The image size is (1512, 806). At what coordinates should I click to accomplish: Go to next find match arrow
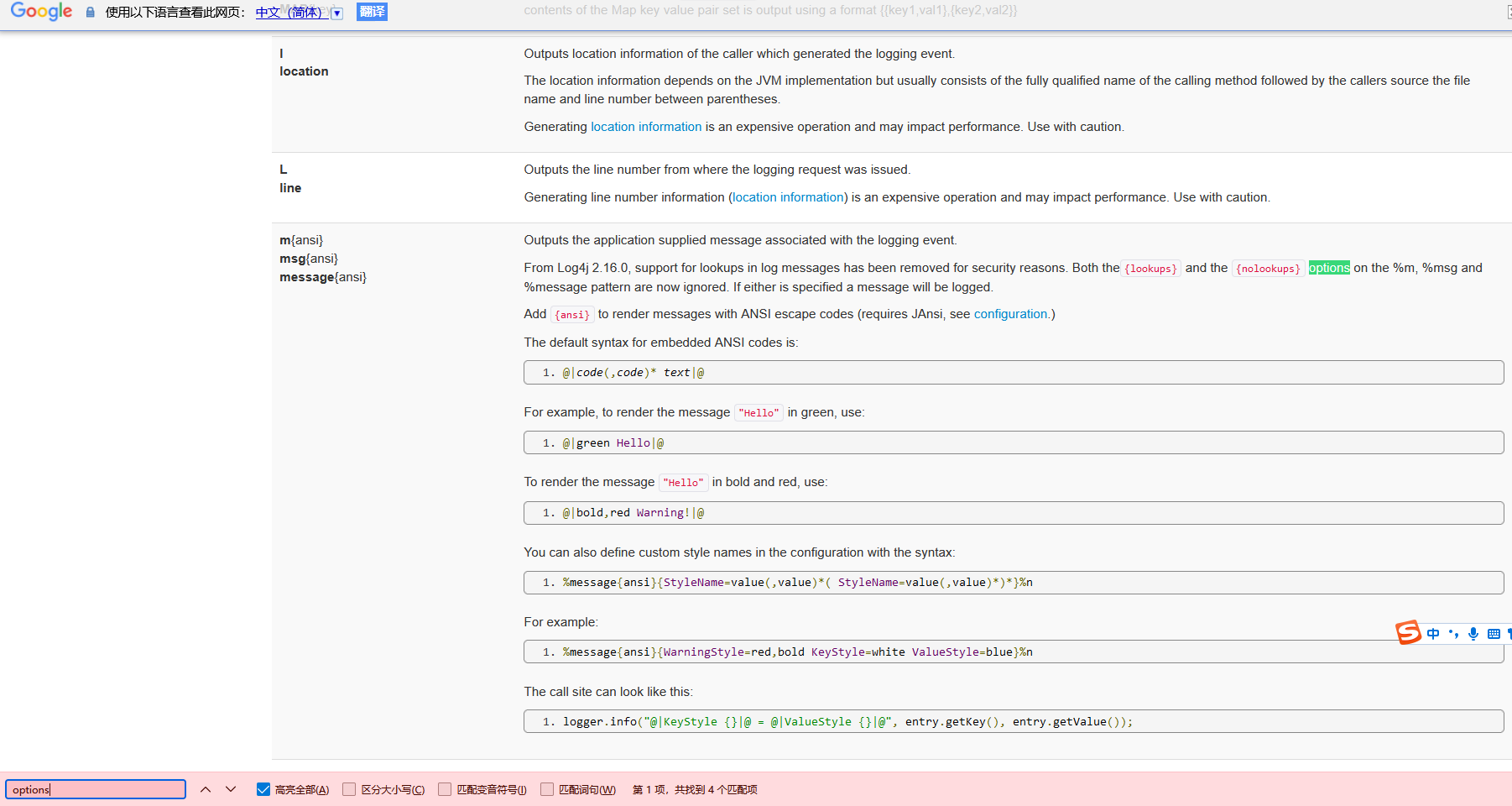pyautogui.click(x=231, y=789)
